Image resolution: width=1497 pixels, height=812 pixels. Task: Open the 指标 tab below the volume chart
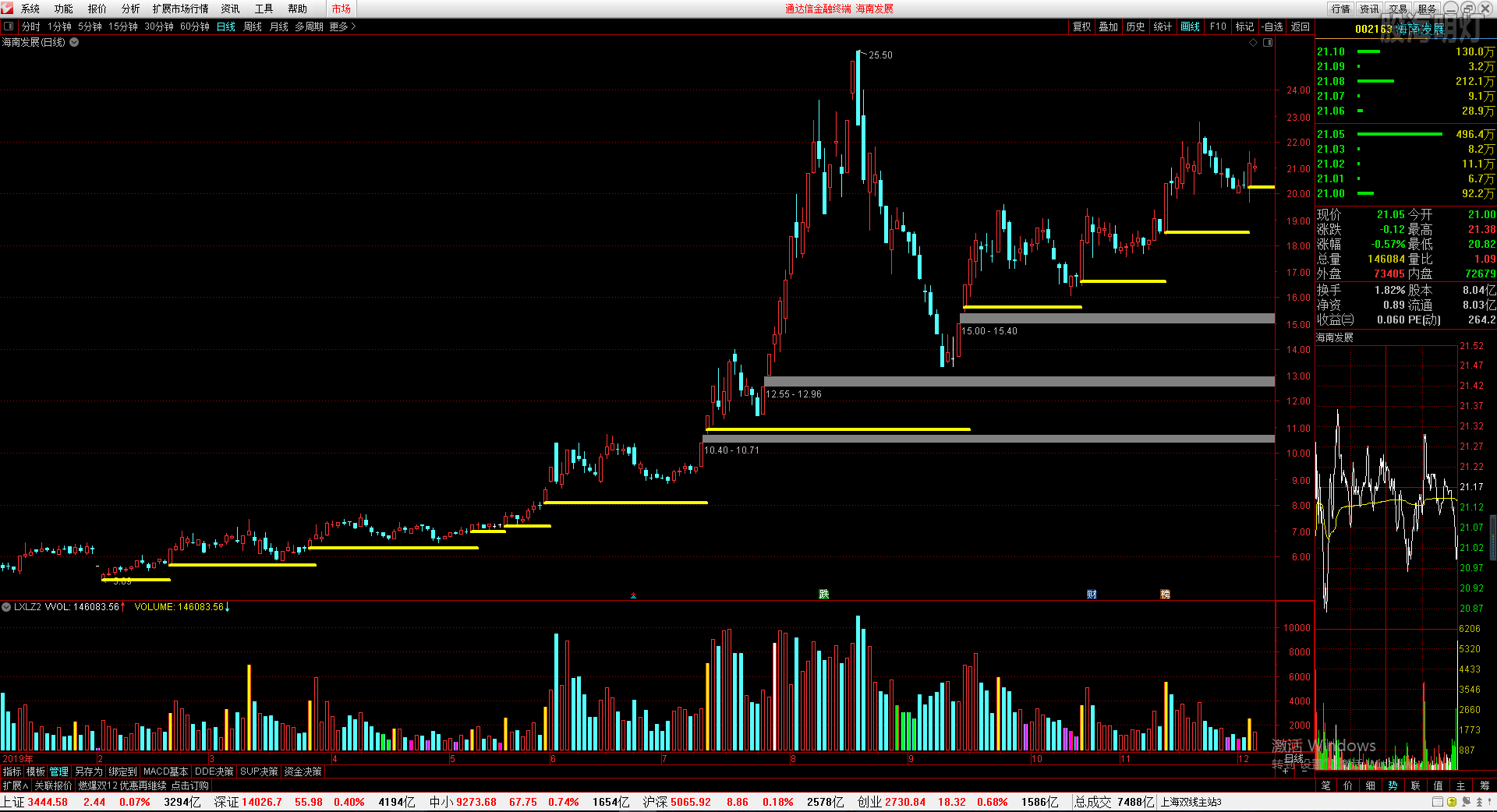click(12, 771)
